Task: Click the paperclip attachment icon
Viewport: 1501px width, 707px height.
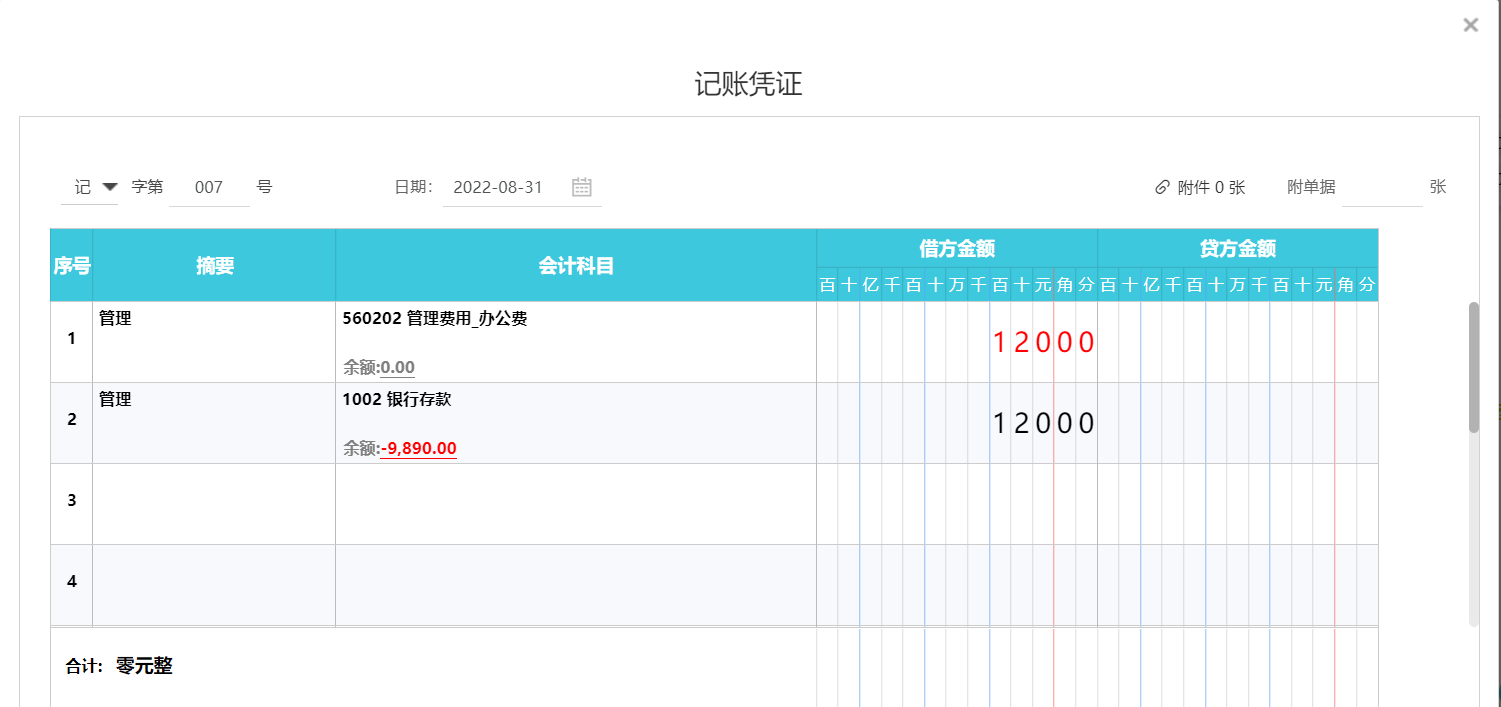Action: (x=1159, y=187)
